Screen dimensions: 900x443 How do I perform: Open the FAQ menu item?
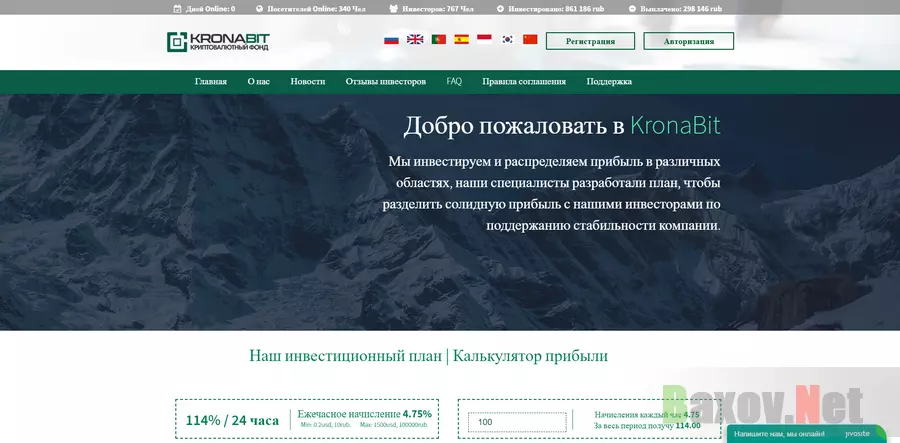[x=454, y=81]
